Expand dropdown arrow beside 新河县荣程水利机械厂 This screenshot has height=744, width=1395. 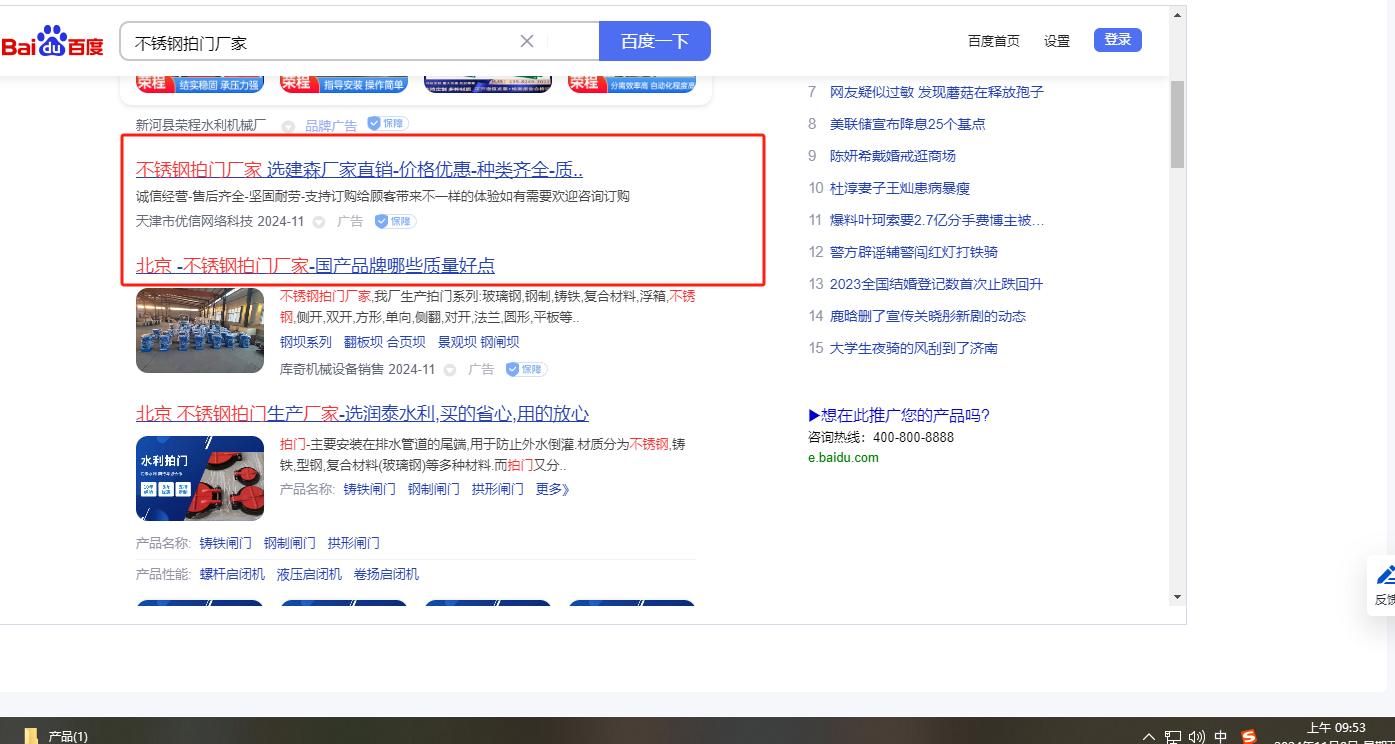[288, 126]
